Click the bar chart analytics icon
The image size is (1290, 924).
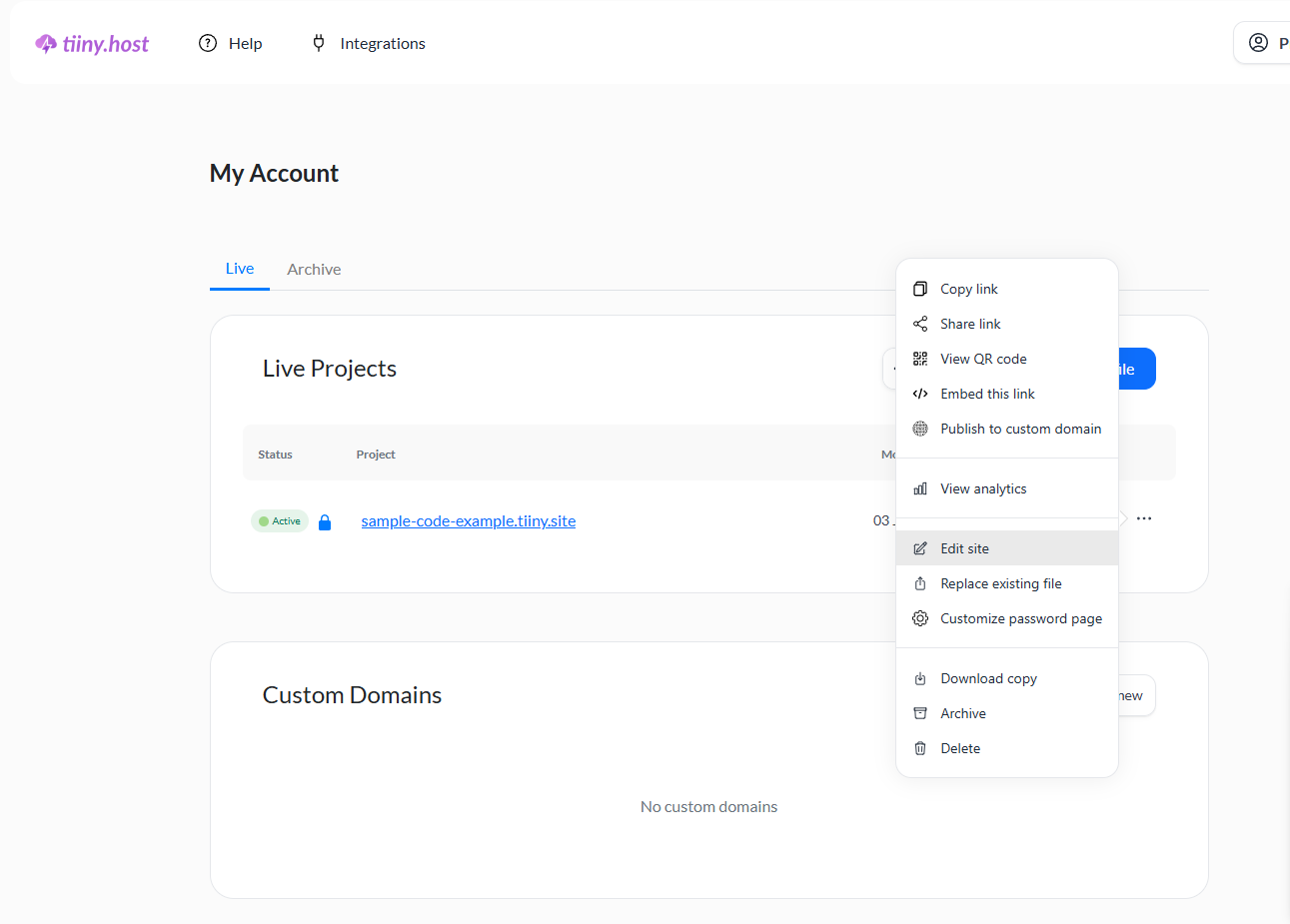coord(920,488)
